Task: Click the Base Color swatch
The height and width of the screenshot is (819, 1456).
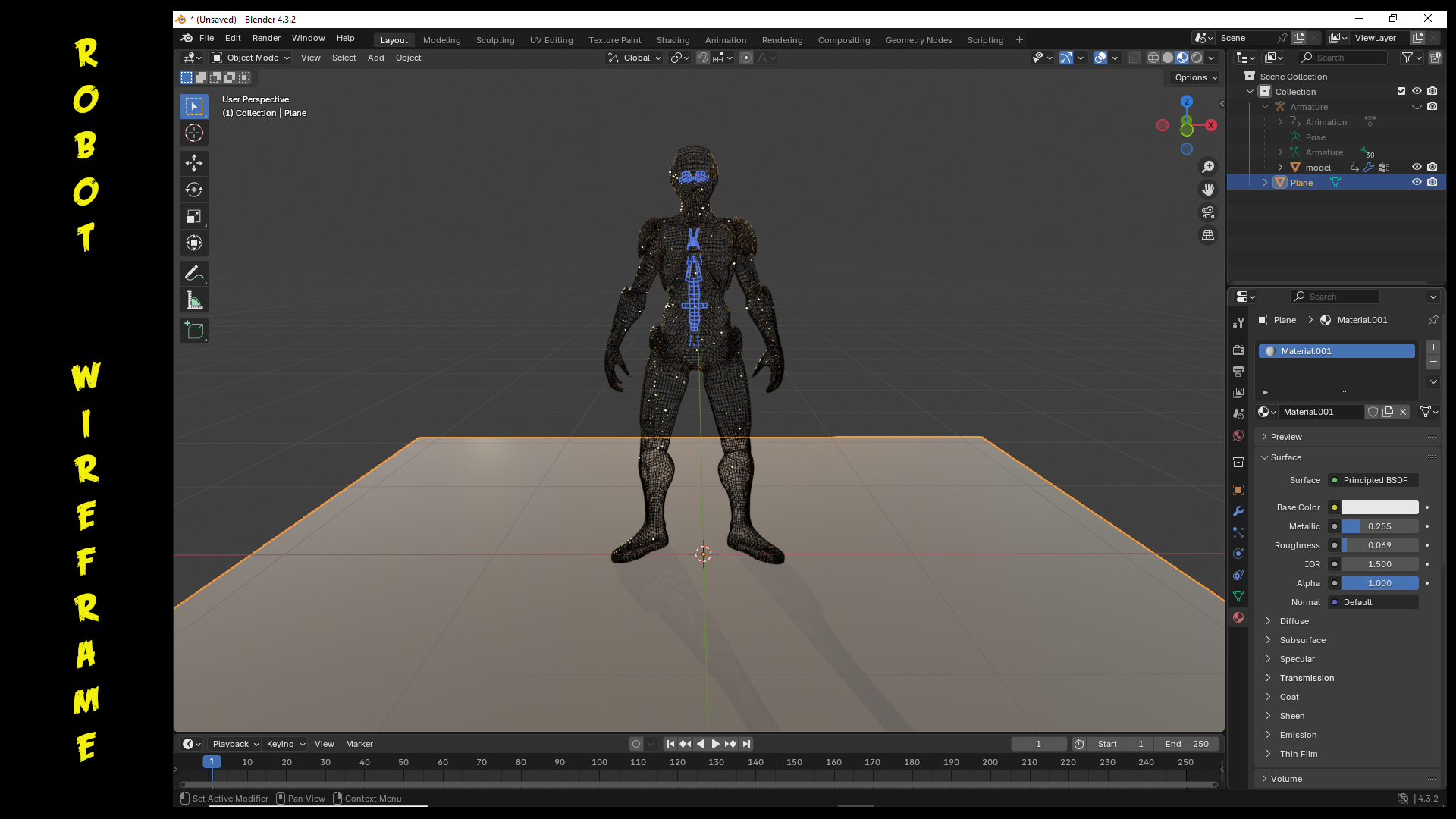Action: coord(1380,507)
